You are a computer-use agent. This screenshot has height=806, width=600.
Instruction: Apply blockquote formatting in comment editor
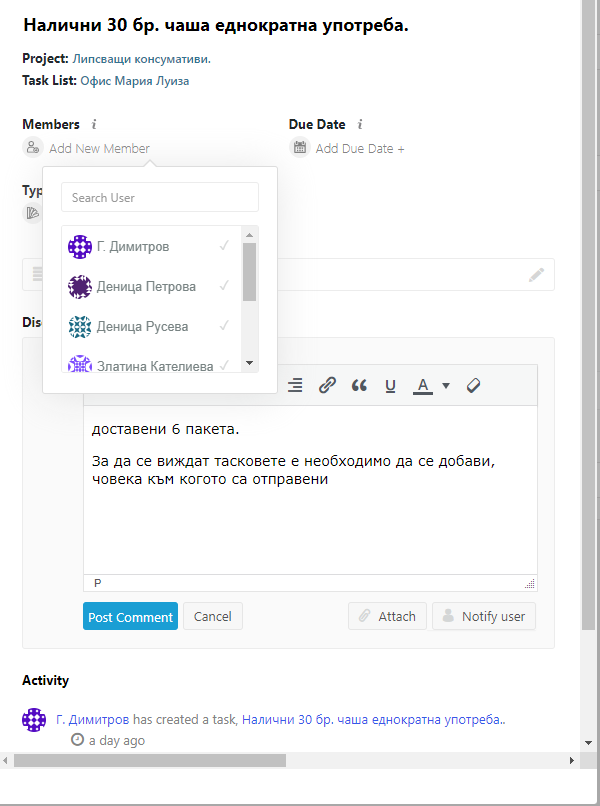tap(359, 385)
